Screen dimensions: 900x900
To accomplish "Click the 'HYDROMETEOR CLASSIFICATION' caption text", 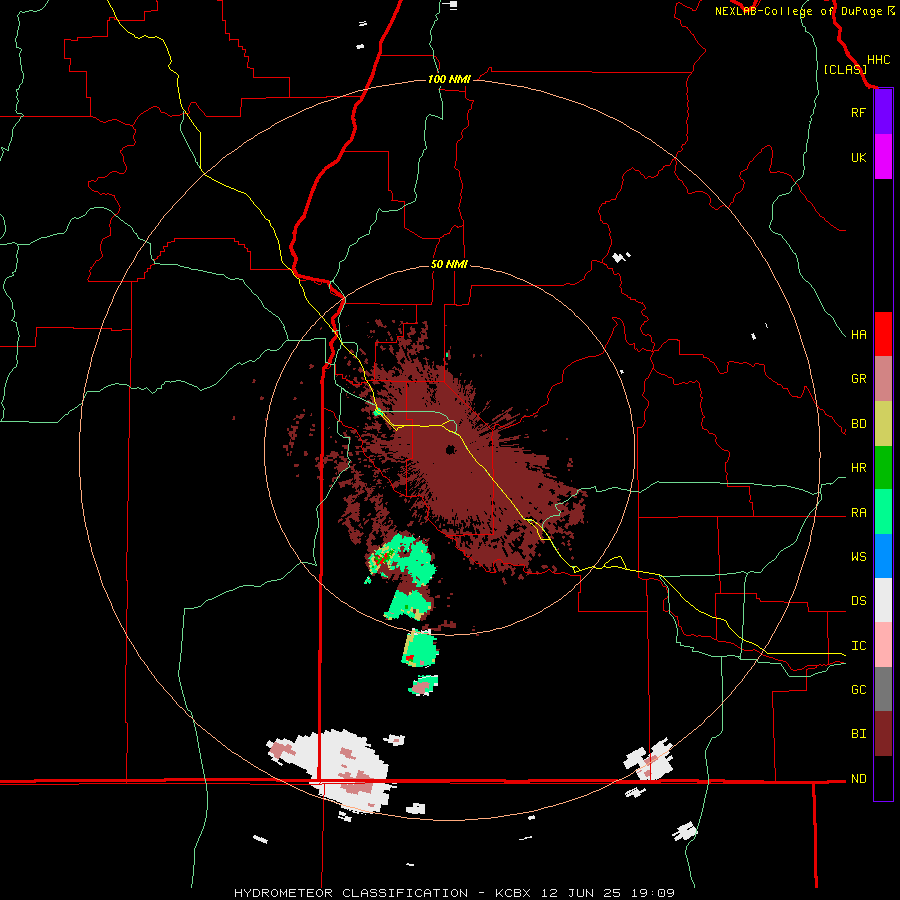I will [350, 893].
